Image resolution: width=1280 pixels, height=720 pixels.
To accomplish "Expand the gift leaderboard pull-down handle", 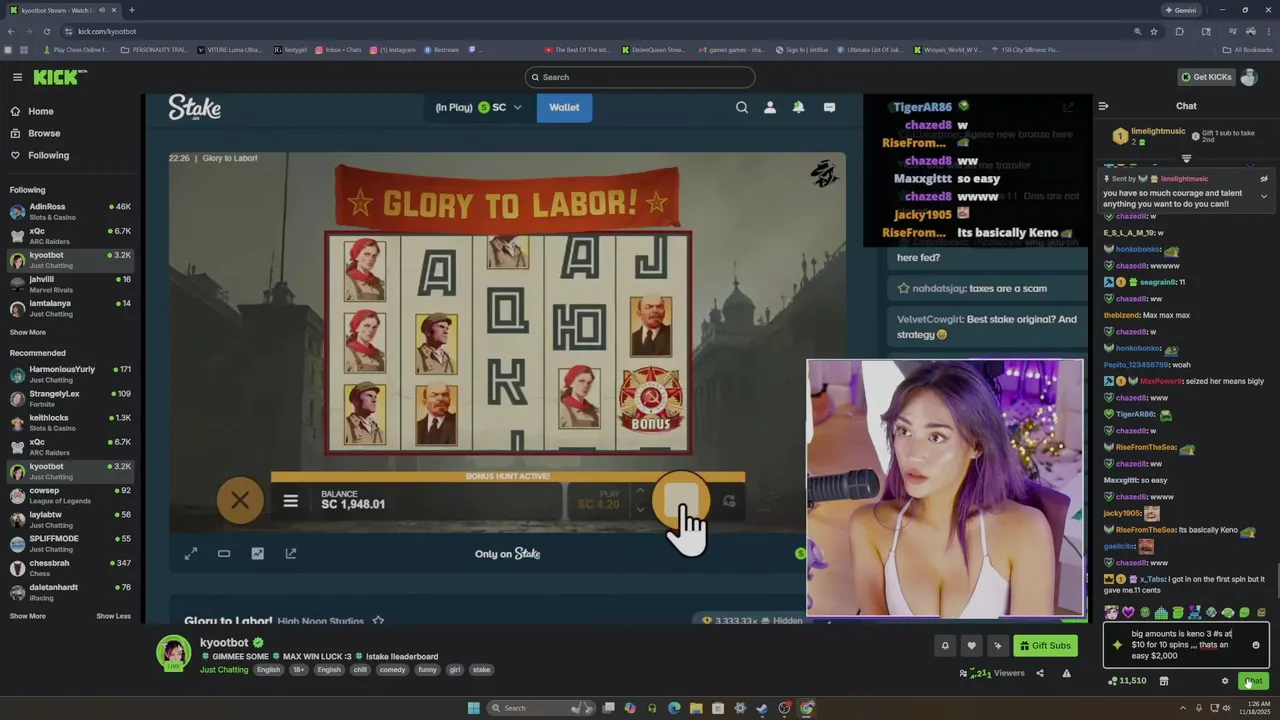I will [1186, 158].
